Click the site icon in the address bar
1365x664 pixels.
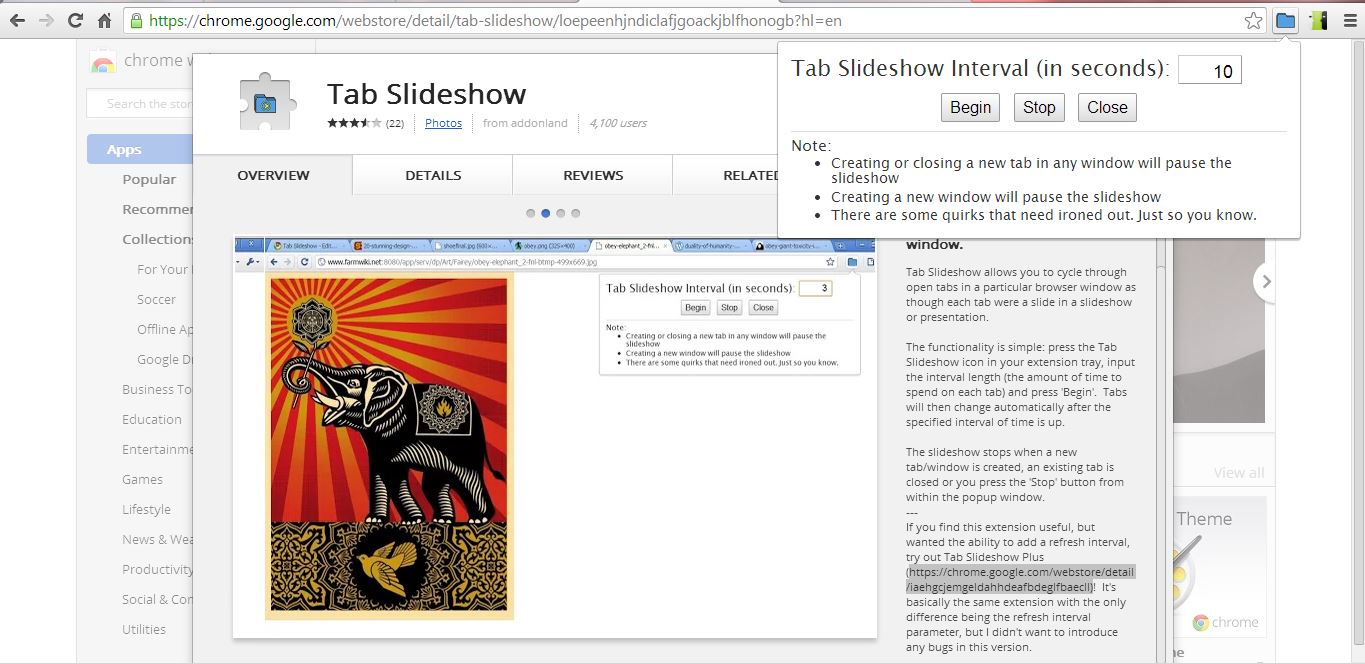136,19
